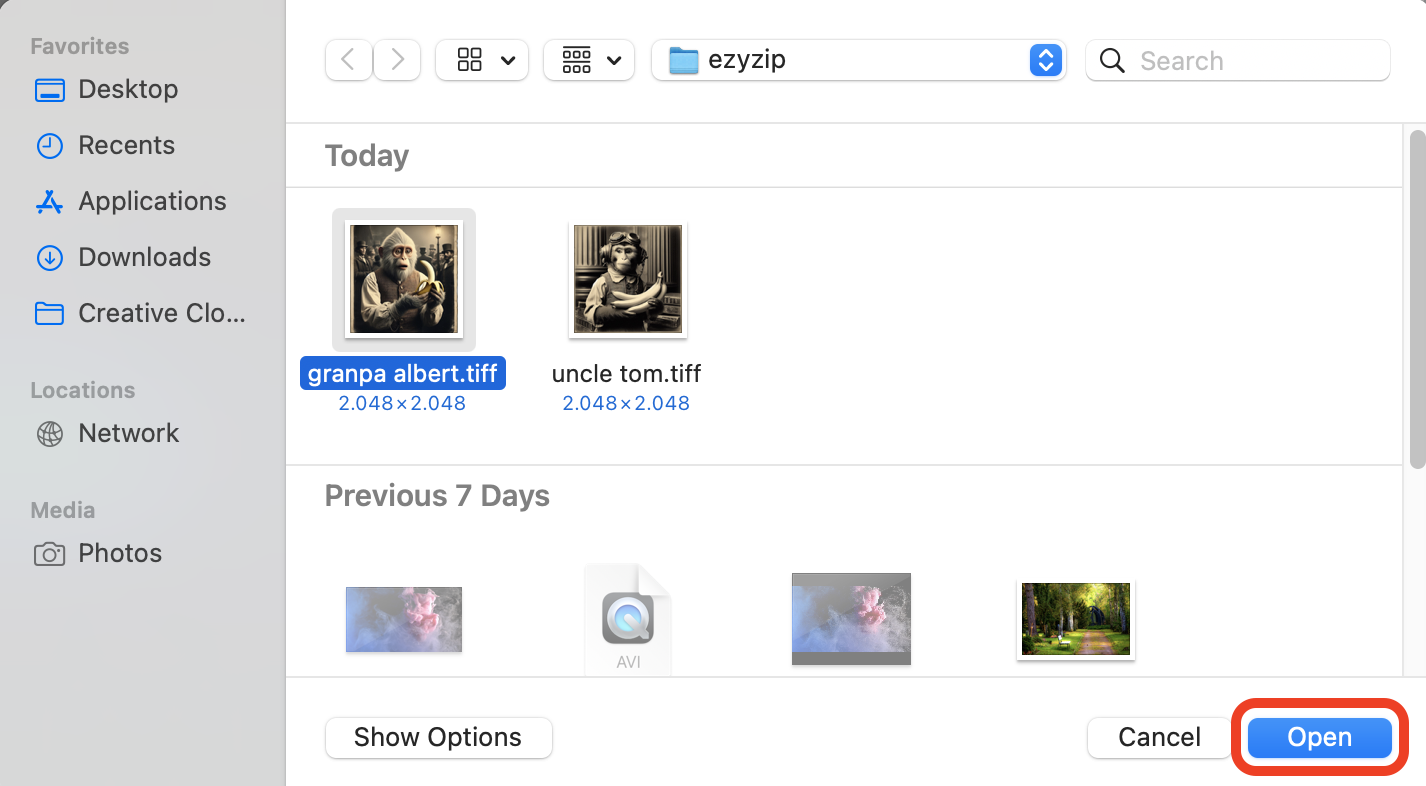Open the view layout dropdown
The image size is (1426, 786).
click(x=482, y=60)
